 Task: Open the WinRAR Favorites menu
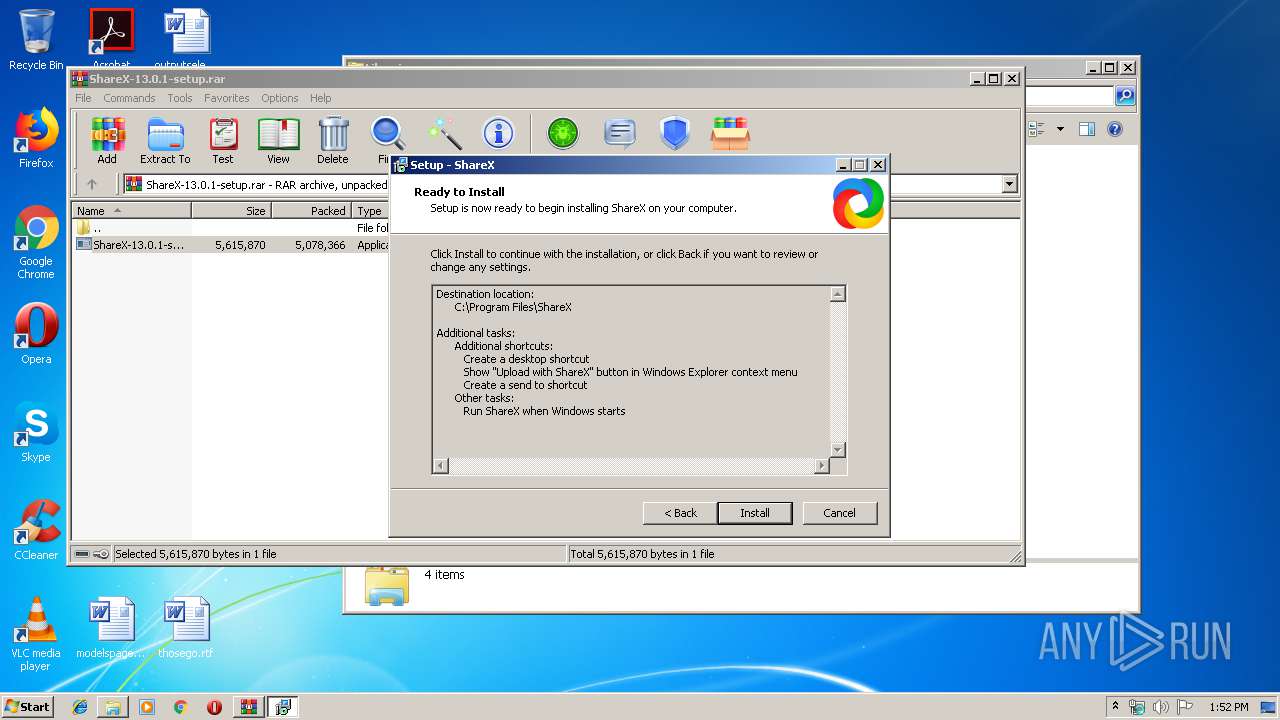click(x=227, y=98)
